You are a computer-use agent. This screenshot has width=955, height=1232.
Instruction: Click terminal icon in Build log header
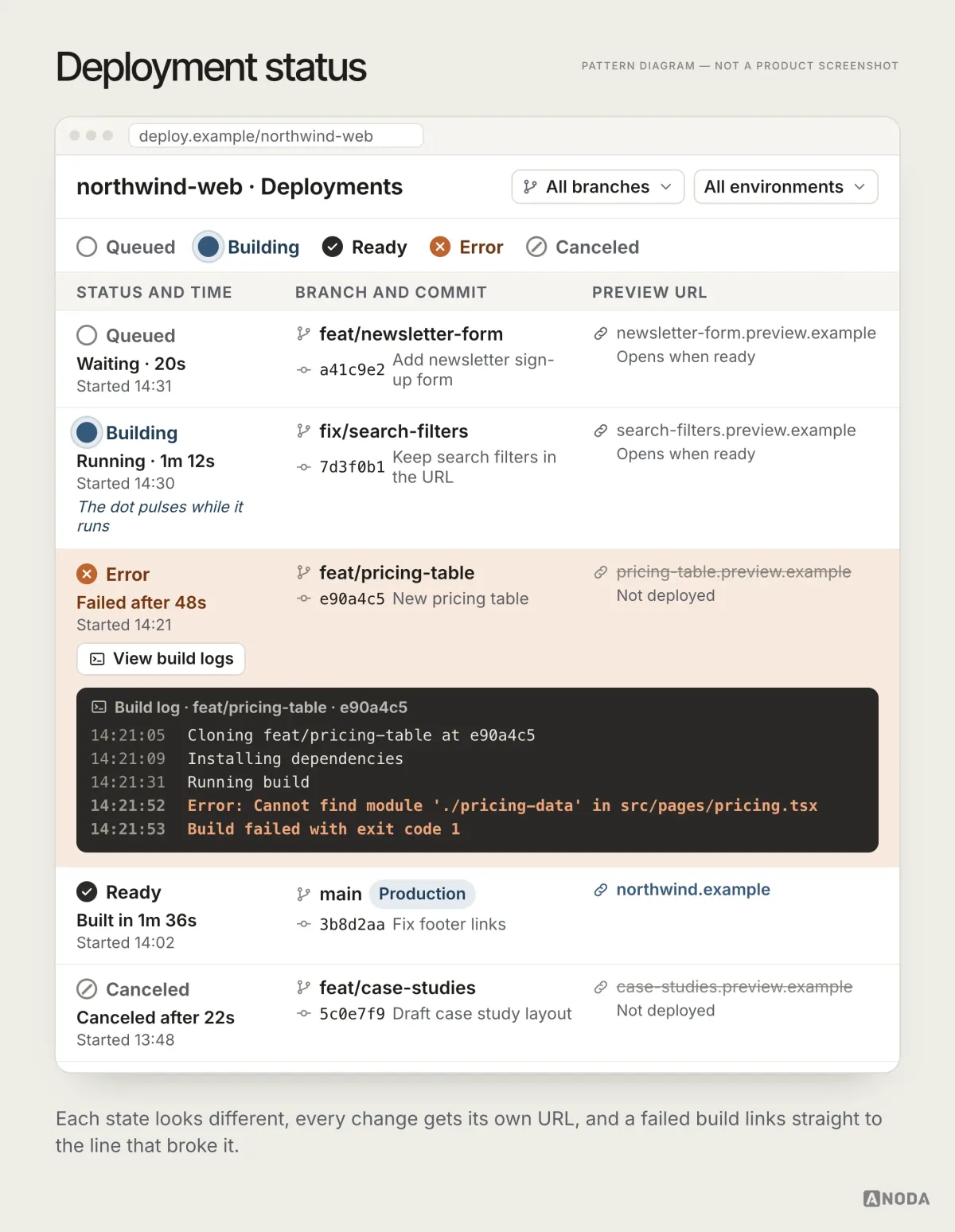[99, 707]
